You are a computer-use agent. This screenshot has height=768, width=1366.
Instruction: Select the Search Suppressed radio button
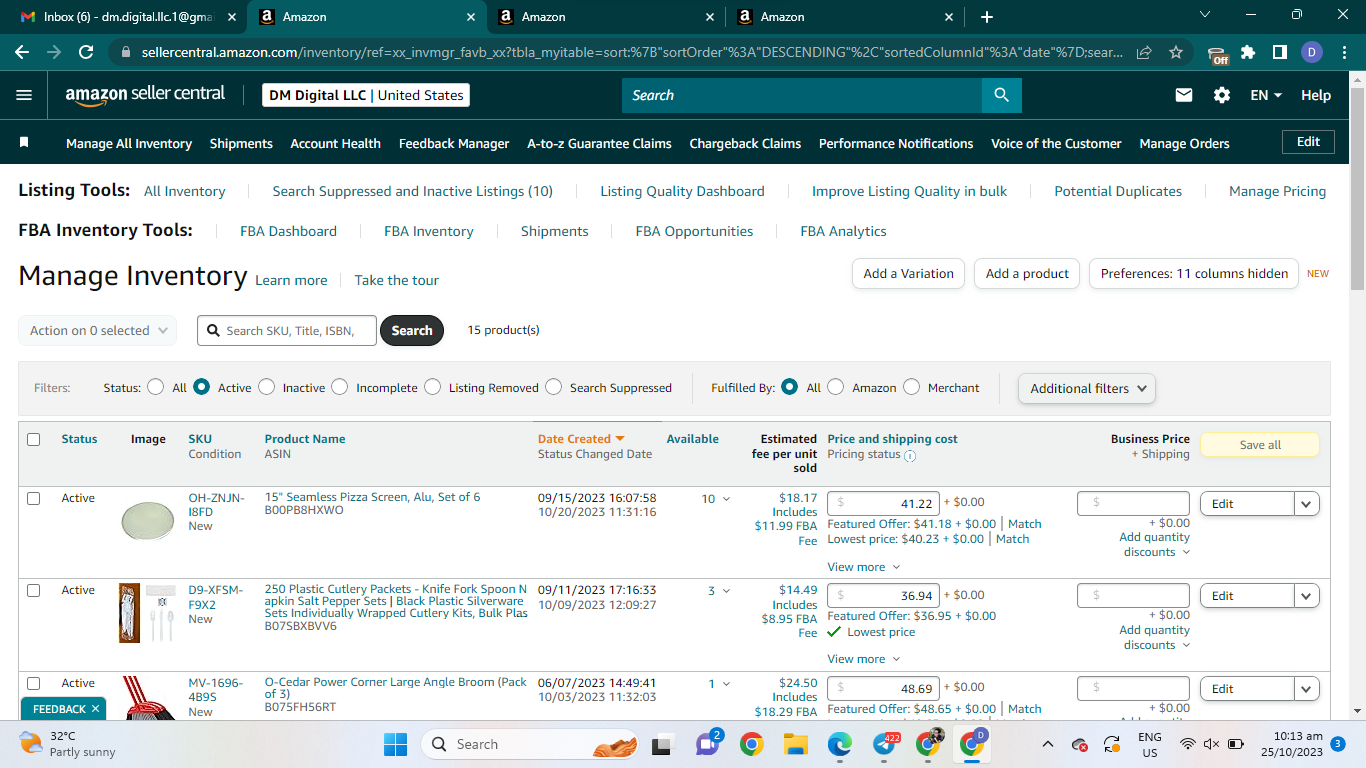(x=553, y=387)
